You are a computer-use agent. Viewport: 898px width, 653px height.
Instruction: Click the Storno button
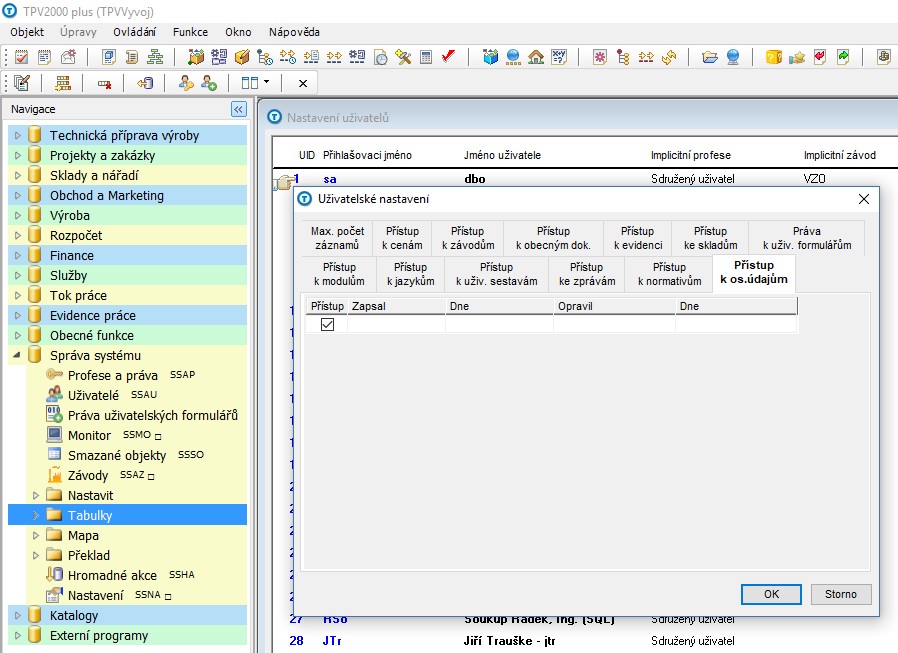[x=840, y=594]
